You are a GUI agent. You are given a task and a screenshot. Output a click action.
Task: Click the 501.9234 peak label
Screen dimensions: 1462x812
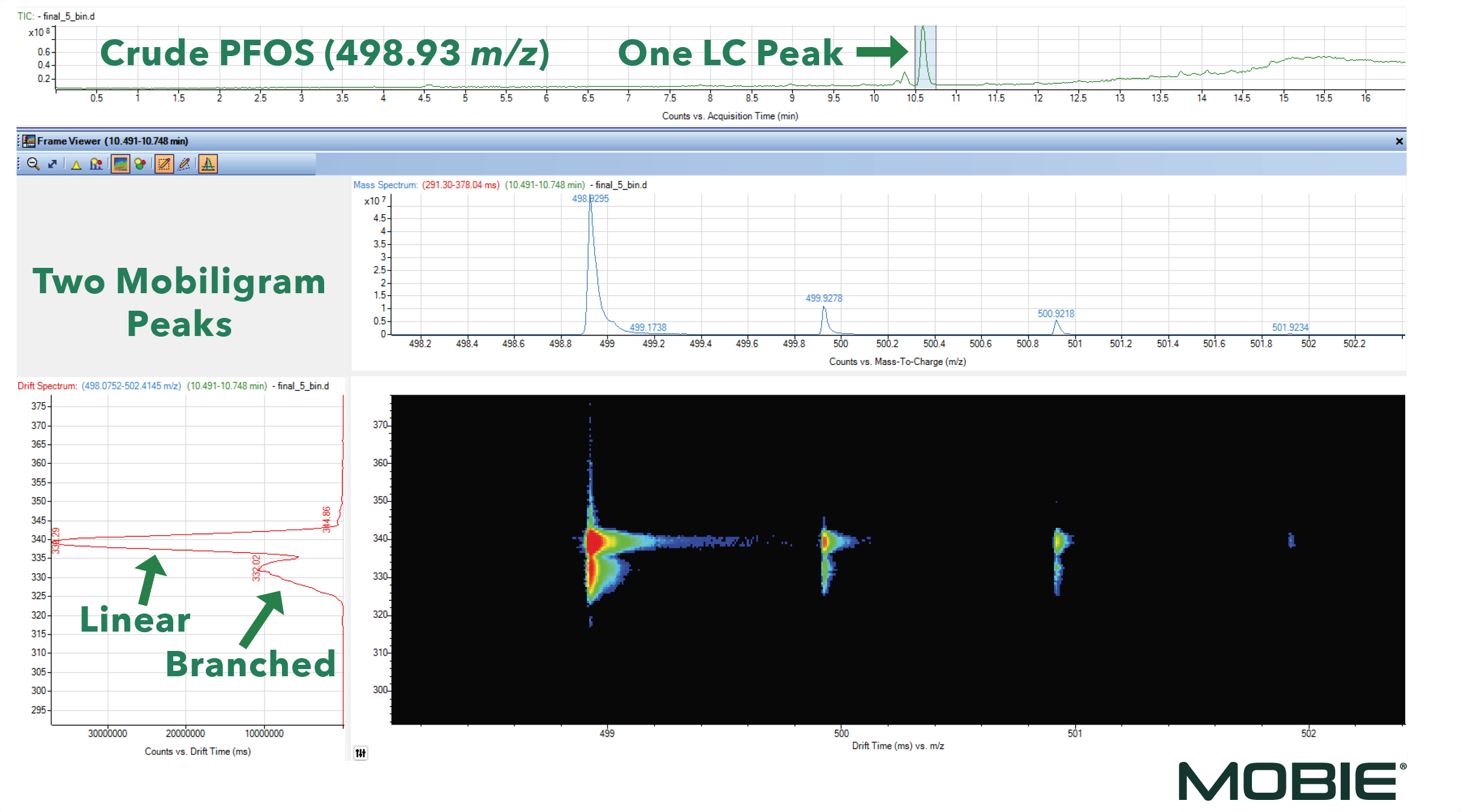pyautogui.click(x=1290, y=328)
